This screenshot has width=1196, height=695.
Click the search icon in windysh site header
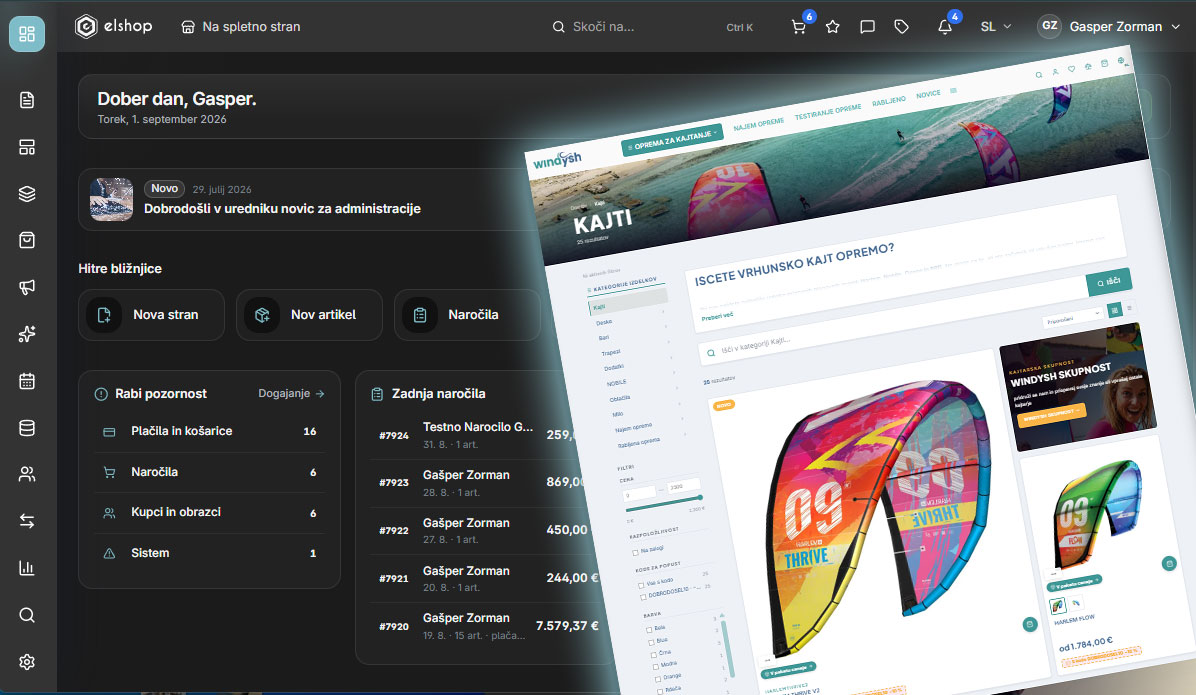tap(1039, 75)
